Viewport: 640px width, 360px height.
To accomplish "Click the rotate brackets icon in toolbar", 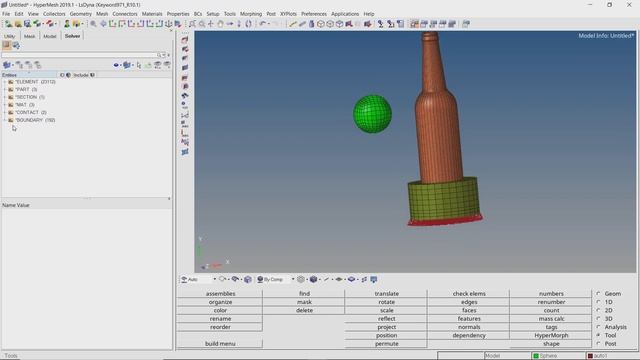I will 249,24.
